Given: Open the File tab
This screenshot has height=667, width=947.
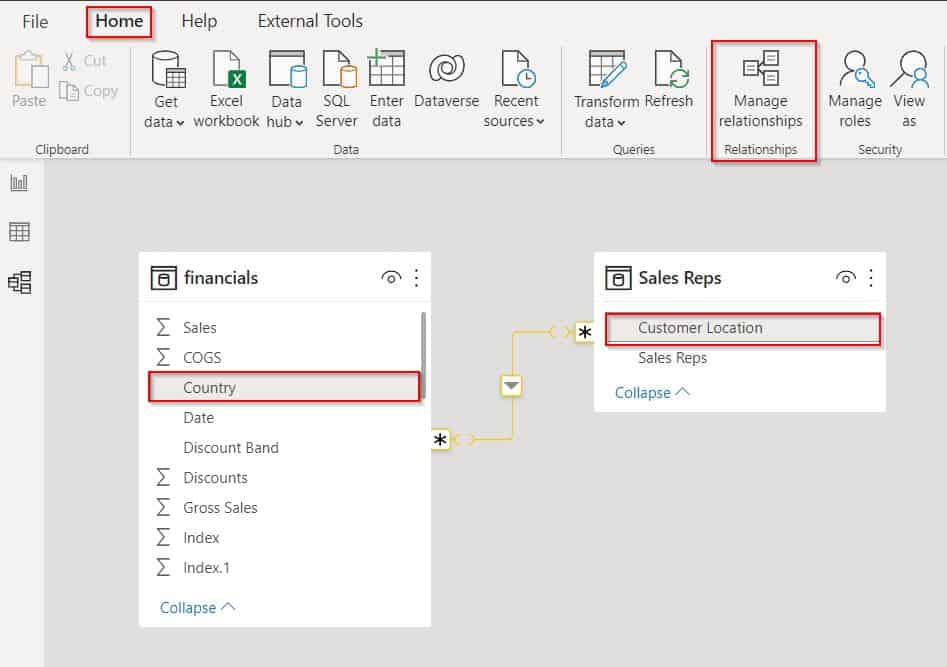Looking at the screenshot, I should (x=35, y=22).
